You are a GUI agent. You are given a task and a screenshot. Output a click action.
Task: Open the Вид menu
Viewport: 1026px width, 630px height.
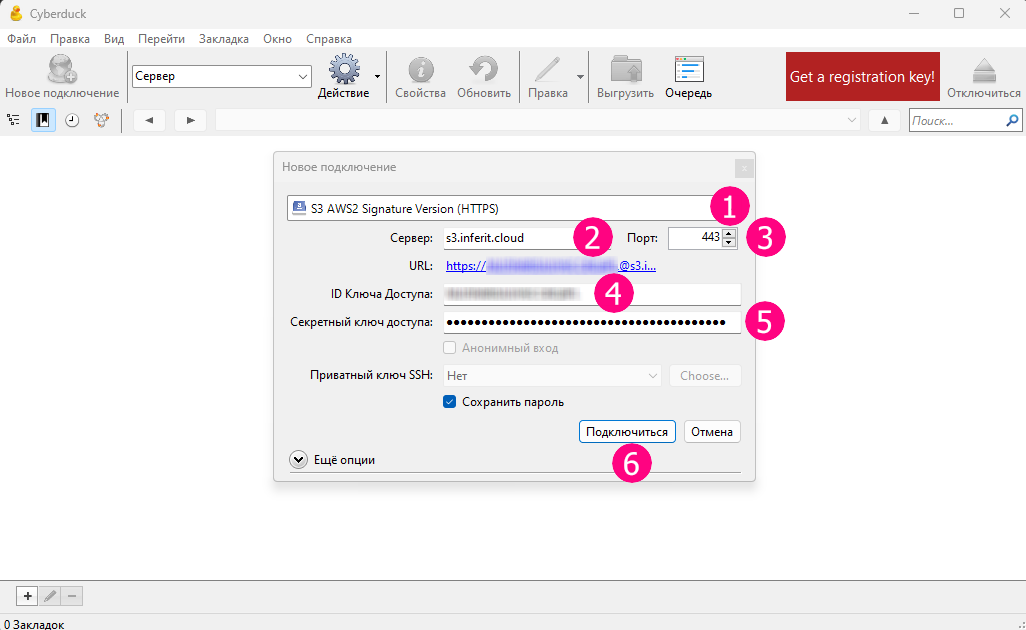coord(114,39)
